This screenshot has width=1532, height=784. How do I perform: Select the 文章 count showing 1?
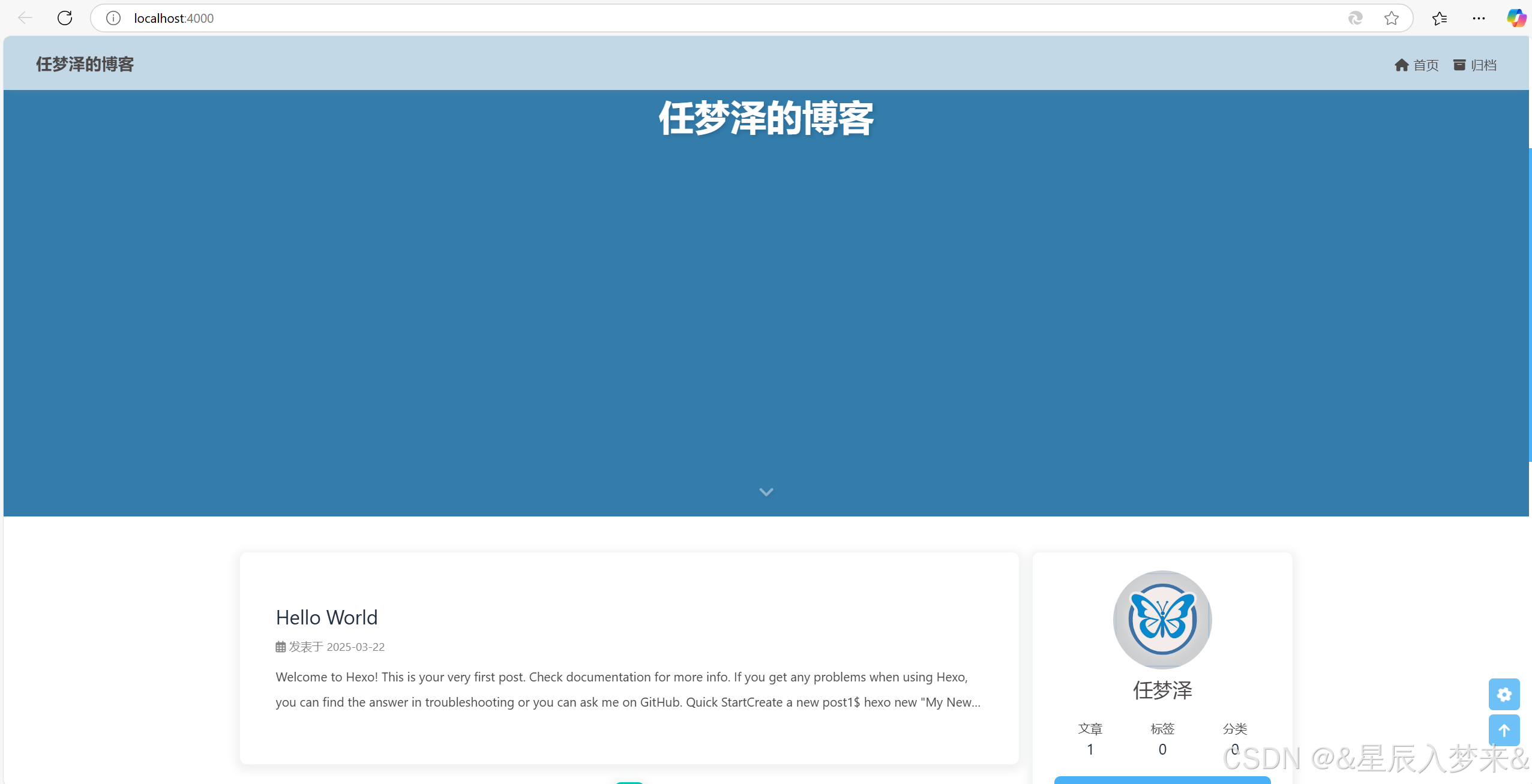(1090, 749)
